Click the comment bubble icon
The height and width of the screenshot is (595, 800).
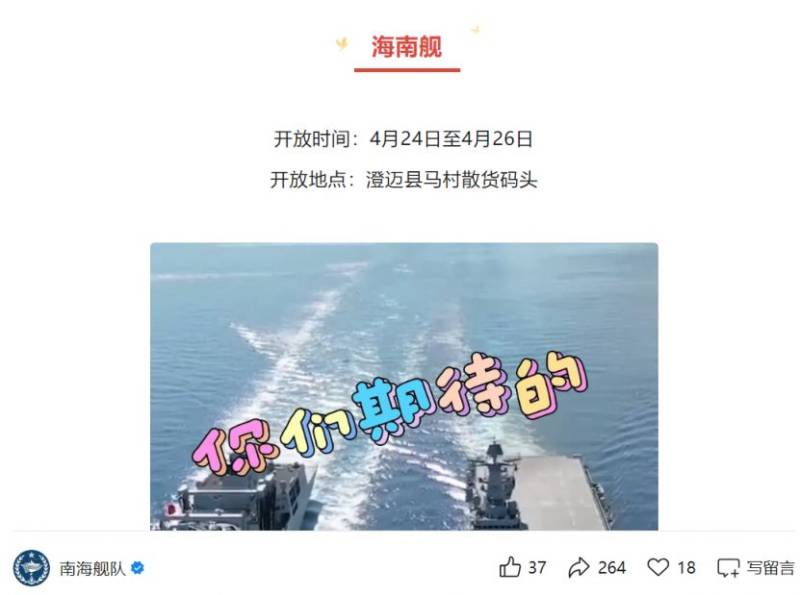tap(728, 568)
